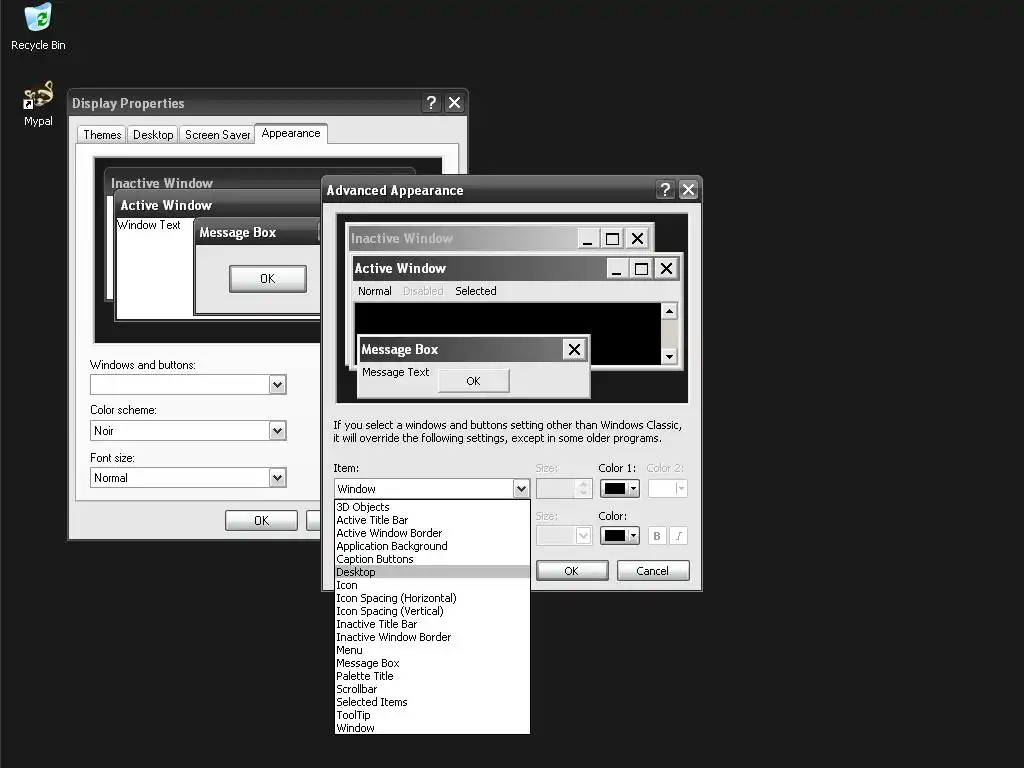Click OK in Display Properties preview message box
Viewport: 1024px width, 768px height.
click(268, 279)
